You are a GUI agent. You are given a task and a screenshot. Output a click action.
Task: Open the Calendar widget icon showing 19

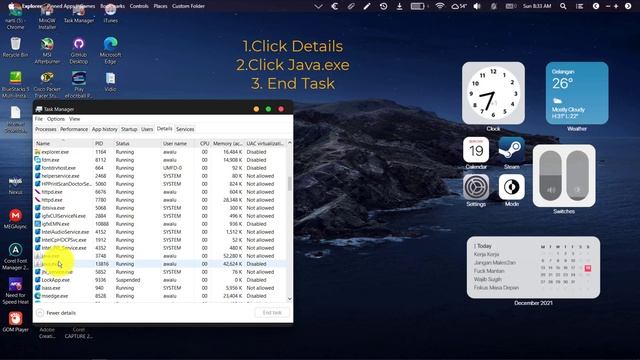[x=476, y=150]
